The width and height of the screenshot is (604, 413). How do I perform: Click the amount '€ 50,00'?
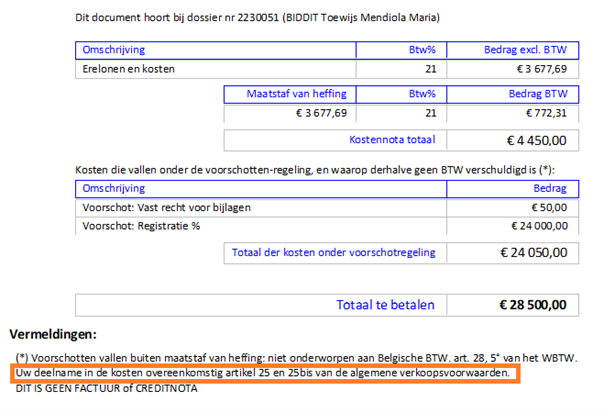(x=549, y=208)
